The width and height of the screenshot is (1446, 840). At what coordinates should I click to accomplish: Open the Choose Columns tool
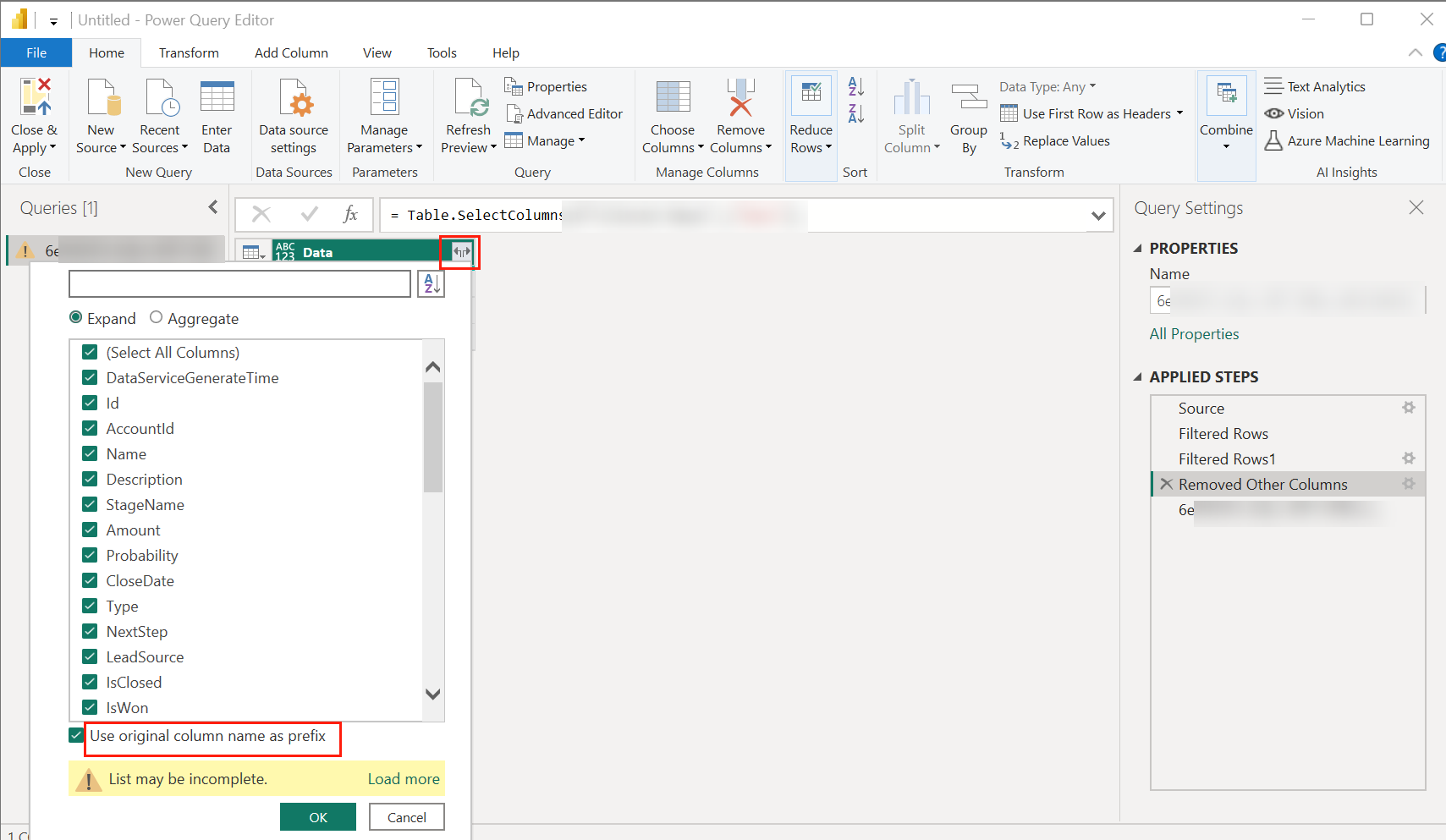pyautogui.click(x=673, y=114)
